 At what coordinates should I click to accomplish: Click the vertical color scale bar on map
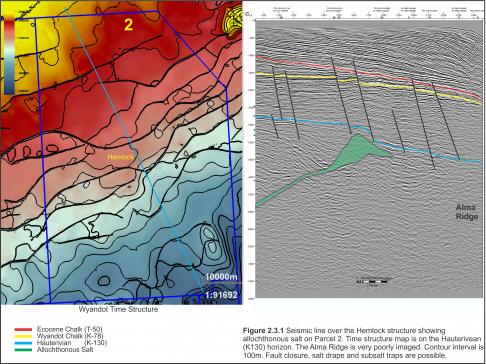tap(9, 57)
